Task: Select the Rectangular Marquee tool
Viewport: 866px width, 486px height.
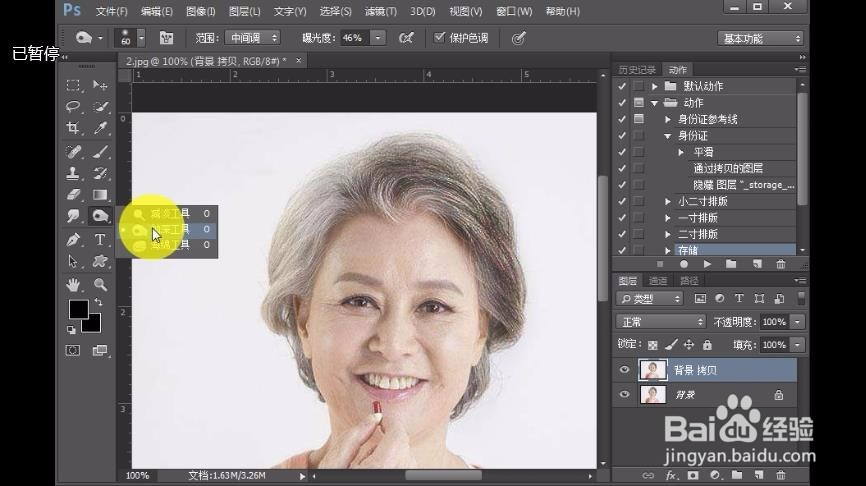Action: point(73,85)
